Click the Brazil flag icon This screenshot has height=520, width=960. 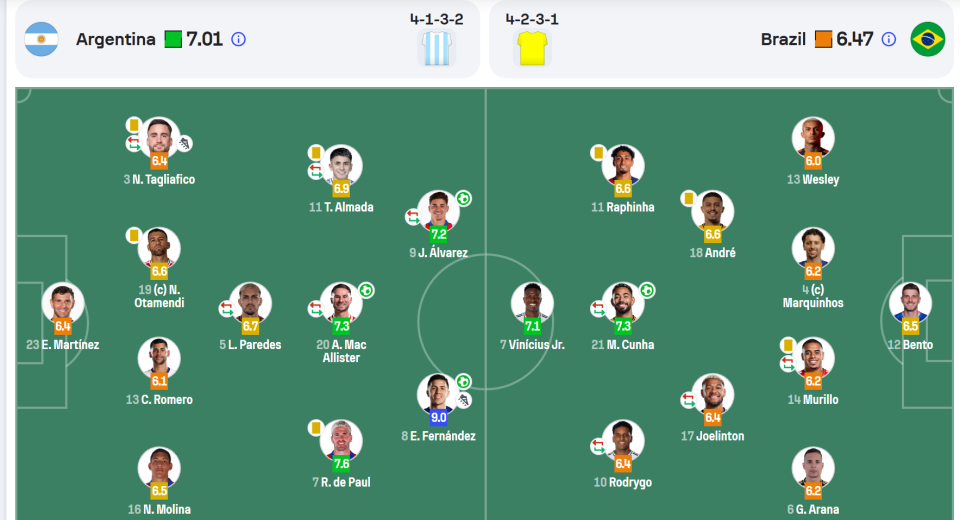[x=928, y=39]
